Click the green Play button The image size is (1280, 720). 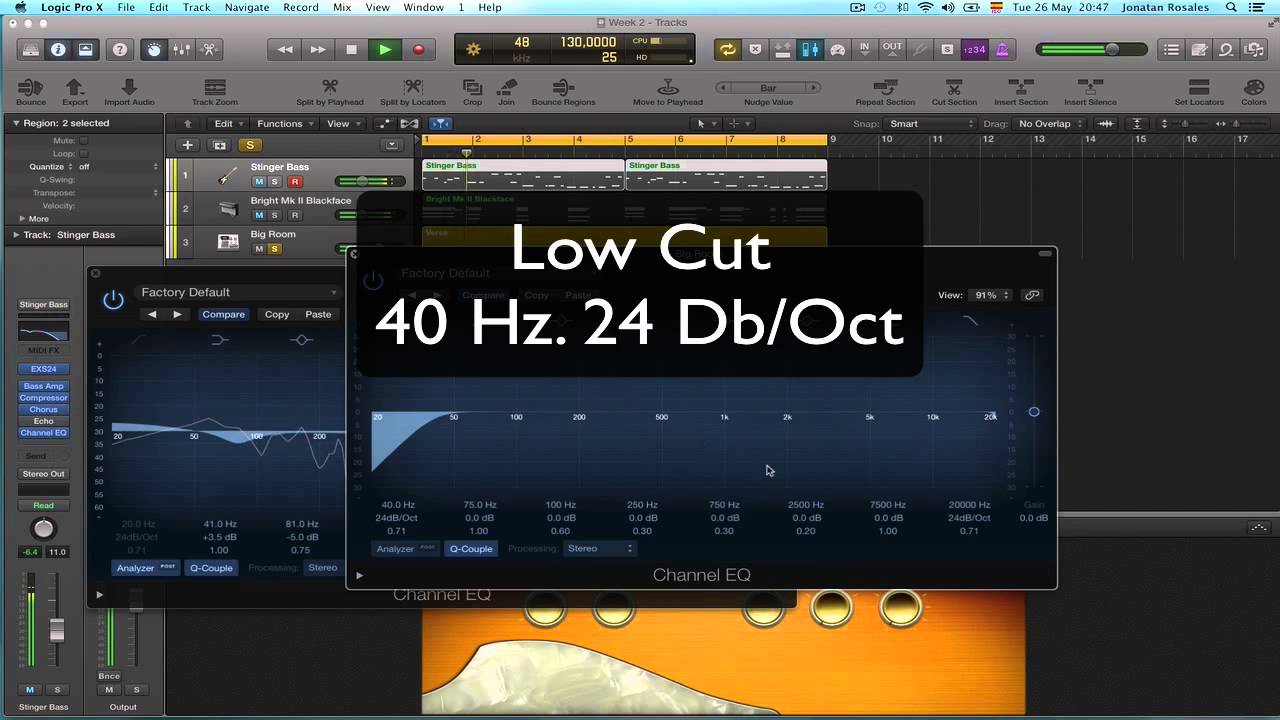(384, 50)
